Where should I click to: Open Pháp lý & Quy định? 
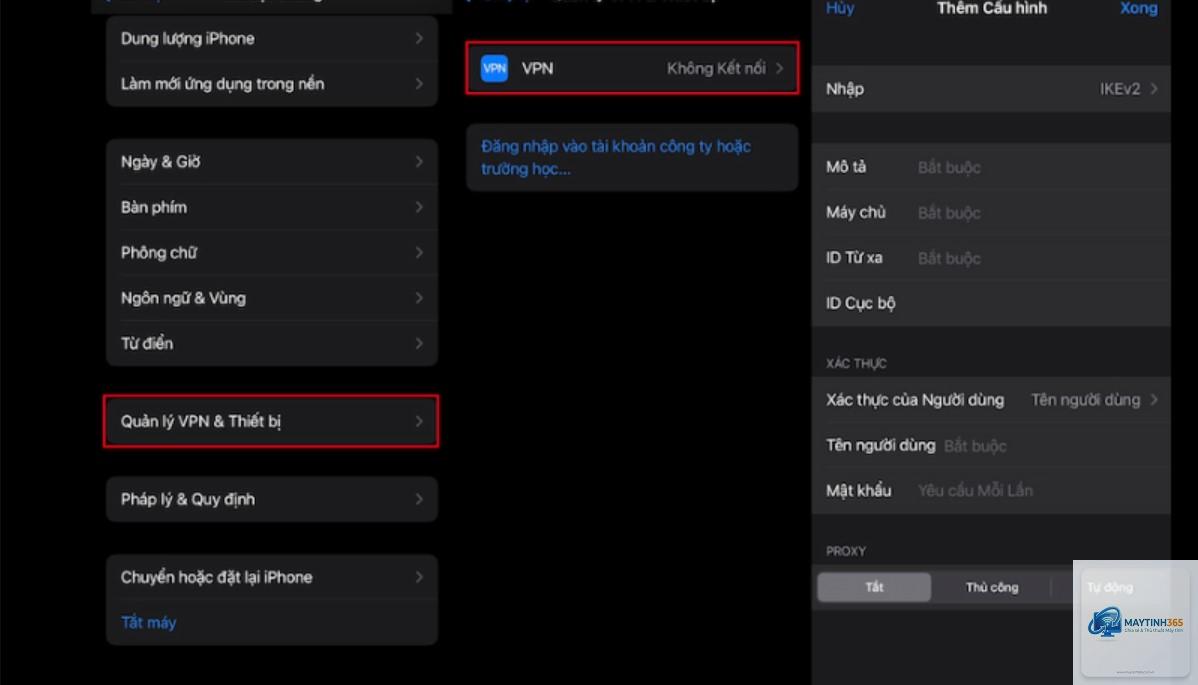tap(271, 499)
